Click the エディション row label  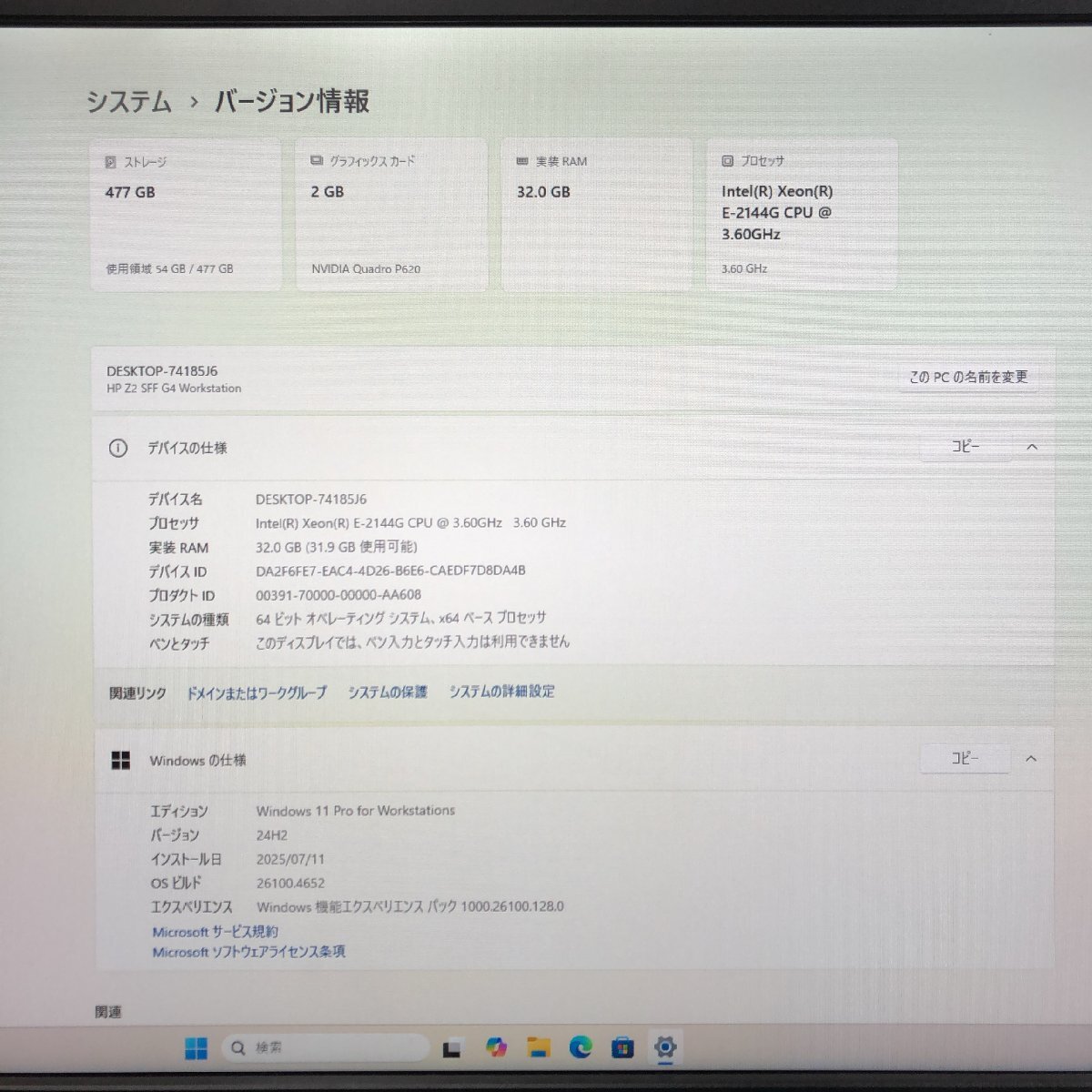179,812
